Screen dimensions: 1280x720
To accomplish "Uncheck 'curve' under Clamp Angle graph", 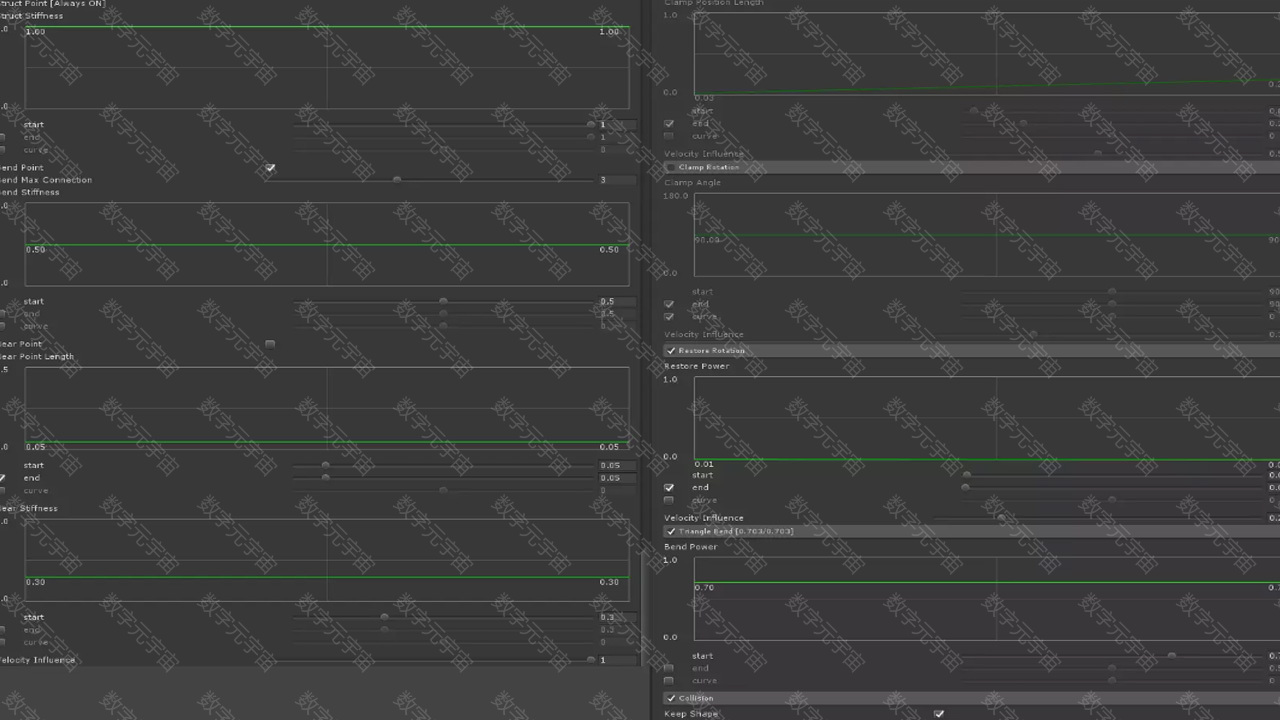I will (669, 316).
